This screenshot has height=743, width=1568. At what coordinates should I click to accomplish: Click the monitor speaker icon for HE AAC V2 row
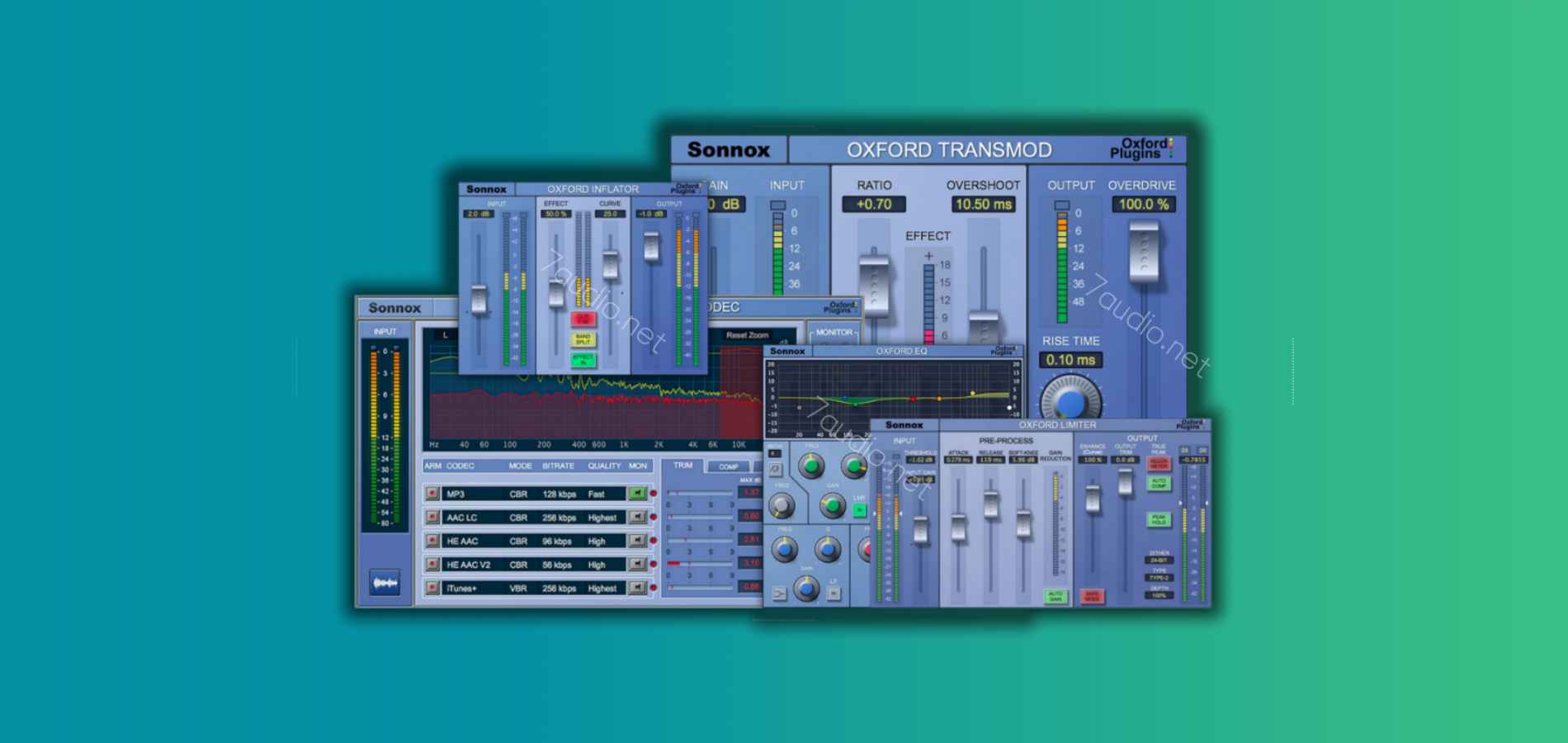click(637, 565)
